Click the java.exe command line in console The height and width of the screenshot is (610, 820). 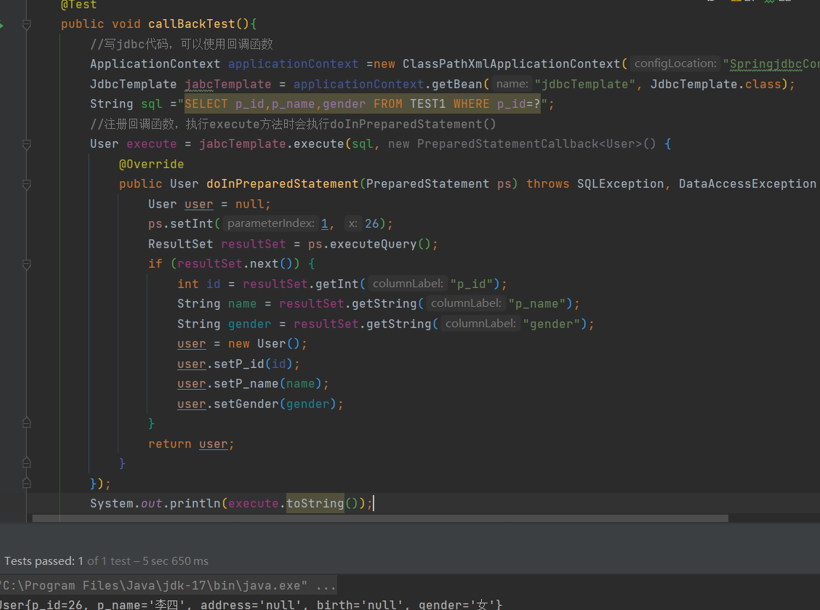point(167,585)
